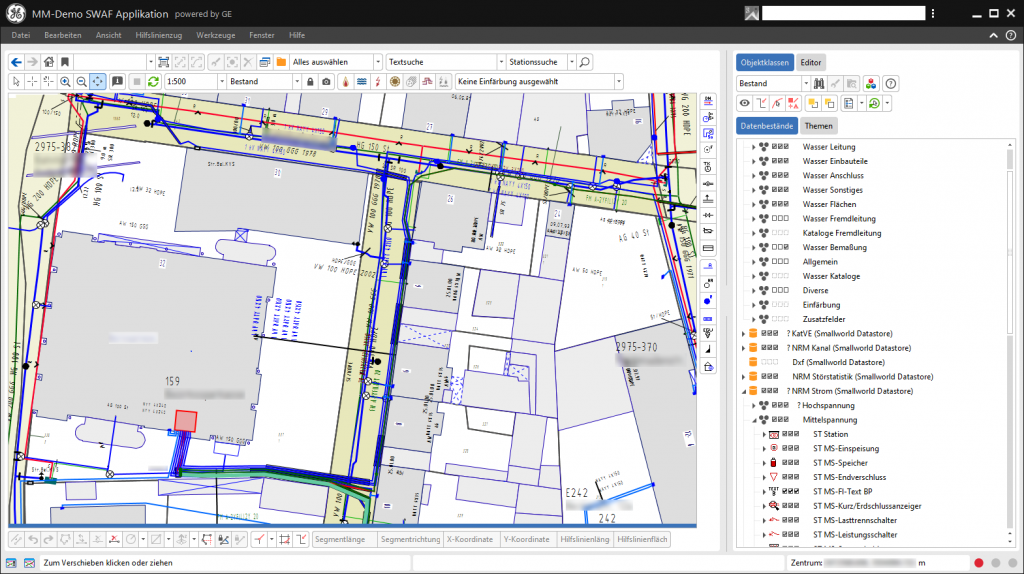Click the home view icon

[x=48, y=62]
